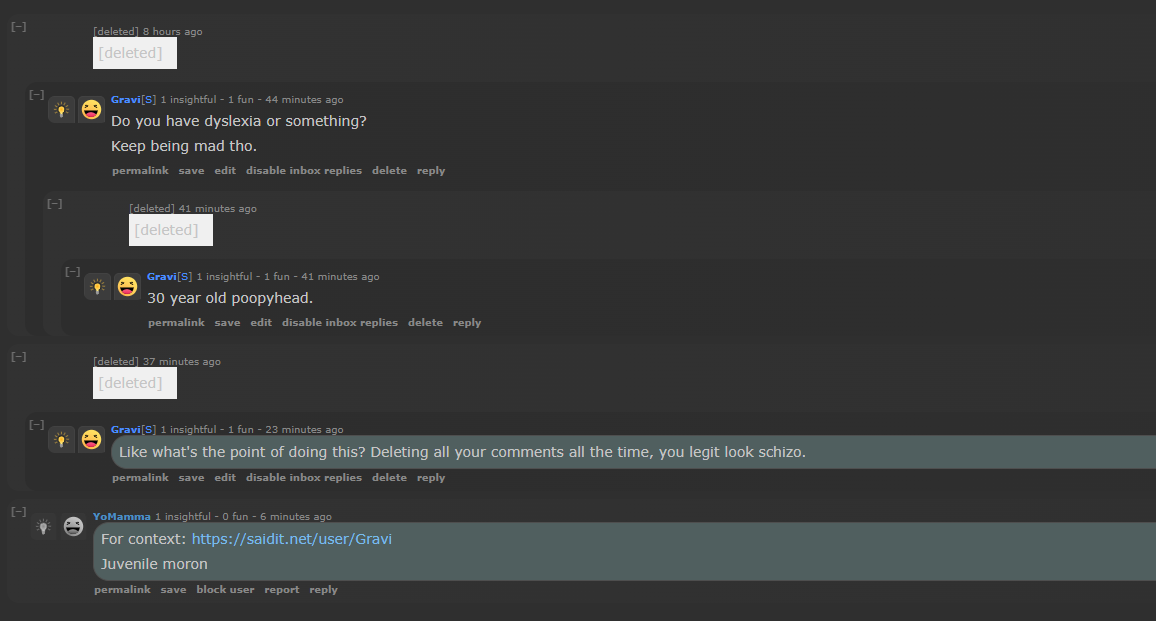Vote insightful on Gravi's dyslexia comment

62,110
